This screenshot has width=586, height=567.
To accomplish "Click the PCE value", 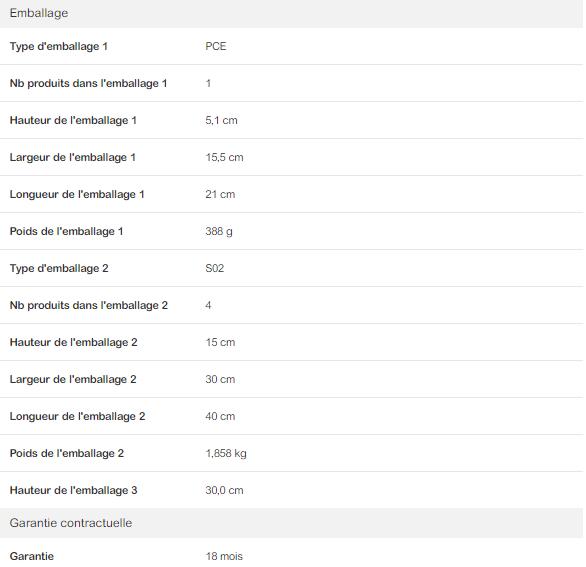I will click(216, 46).
